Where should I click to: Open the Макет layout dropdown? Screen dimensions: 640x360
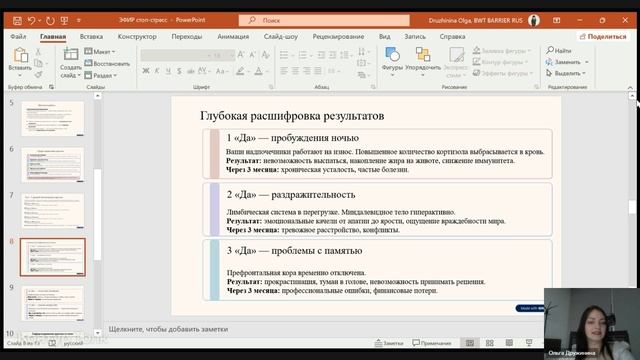pos(100,51)
